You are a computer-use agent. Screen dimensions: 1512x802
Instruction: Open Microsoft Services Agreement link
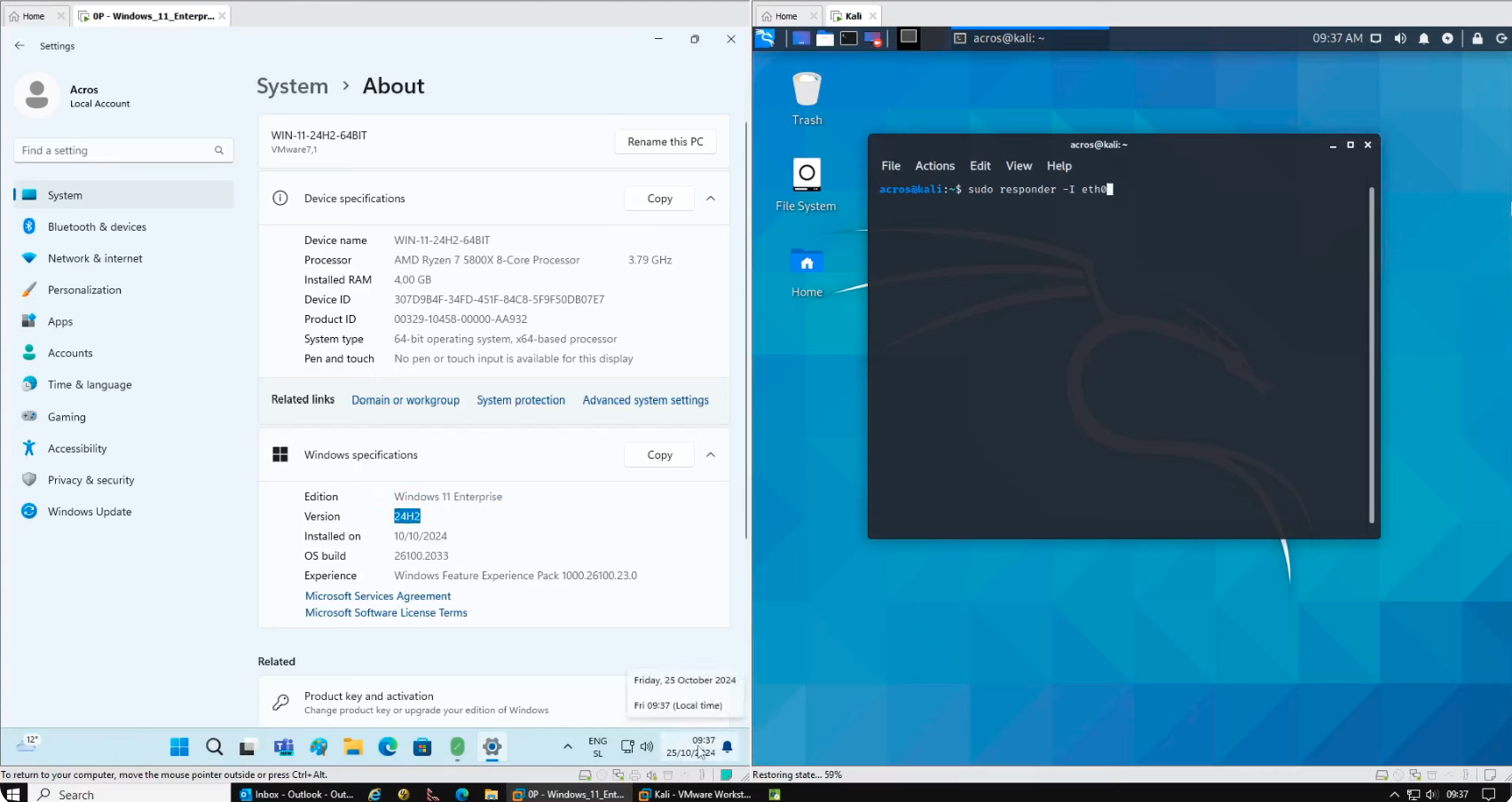[378, 596]
